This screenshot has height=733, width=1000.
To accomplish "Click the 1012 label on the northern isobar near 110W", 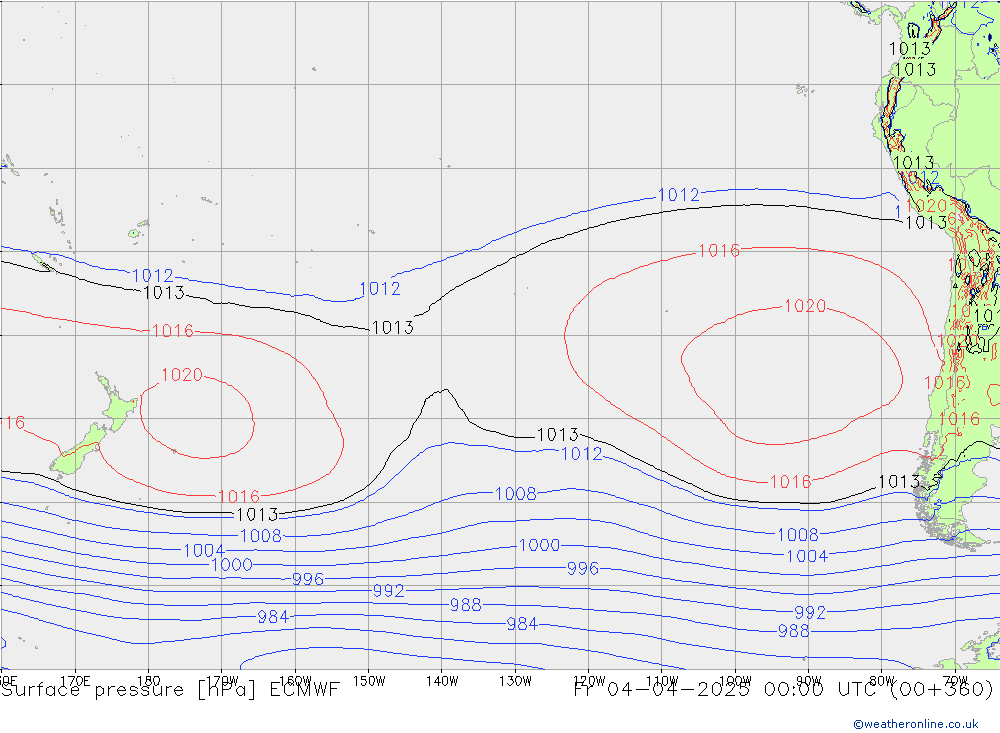I will click(679, 195).
